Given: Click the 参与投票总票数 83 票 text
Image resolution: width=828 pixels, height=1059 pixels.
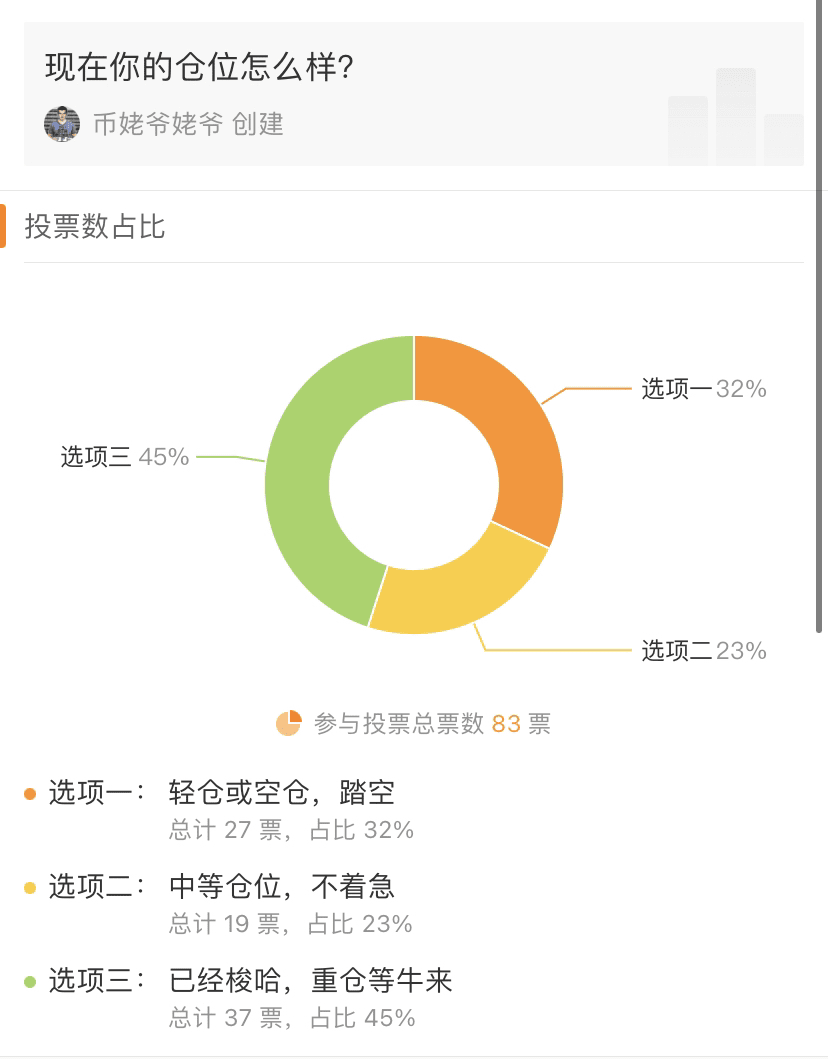Looking at the screenshot, I should [x=432, y=724].
